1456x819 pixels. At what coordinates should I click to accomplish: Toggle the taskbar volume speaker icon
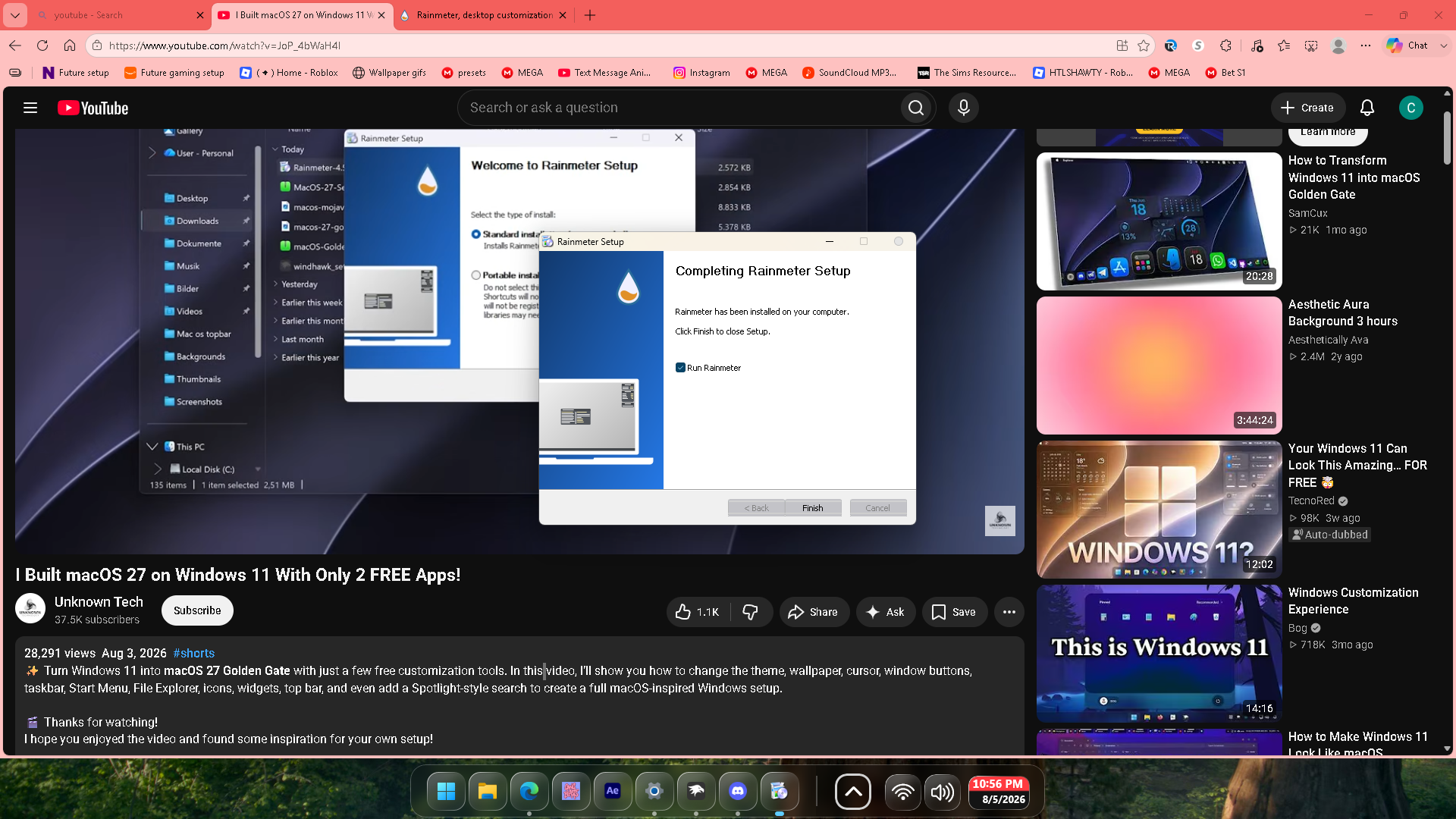942,792
